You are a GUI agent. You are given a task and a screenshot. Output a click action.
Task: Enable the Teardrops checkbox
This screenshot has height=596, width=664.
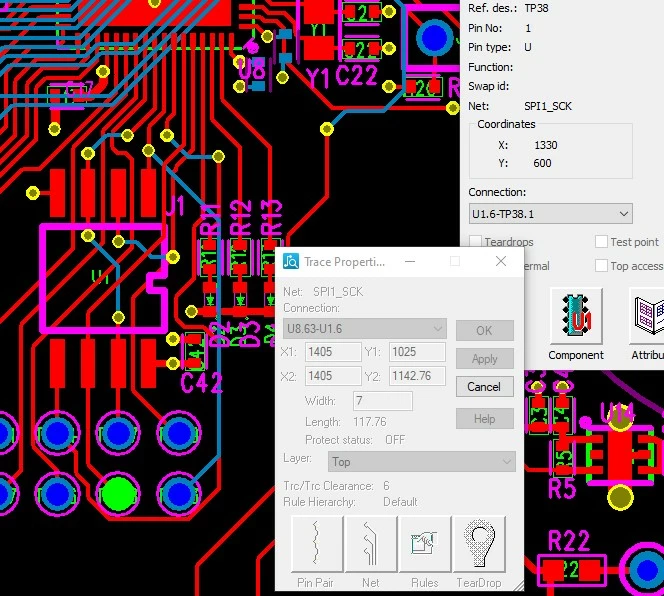pos(476,241)
